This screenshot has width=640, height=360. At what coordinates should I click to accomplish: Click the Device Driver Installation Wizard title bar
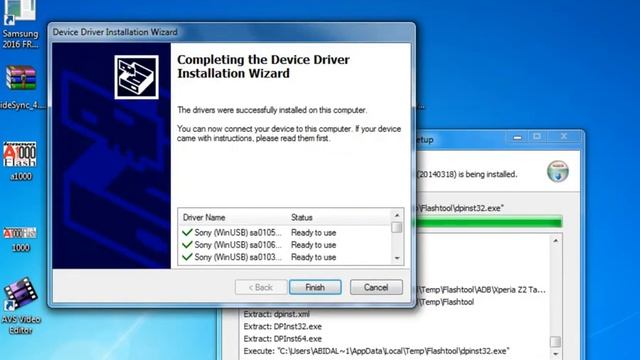(231, 32)
